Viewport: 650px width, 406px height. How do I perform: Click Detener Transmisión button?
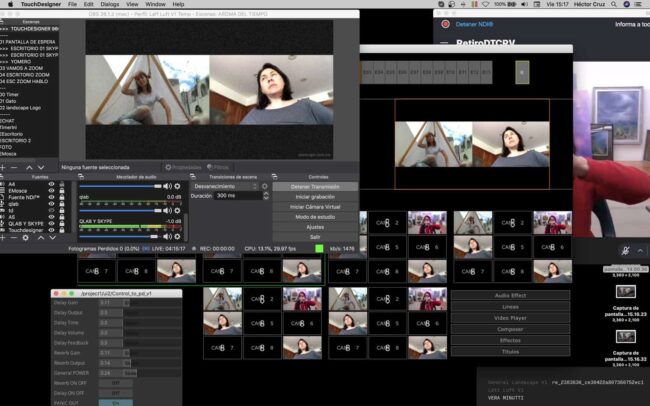315,186
